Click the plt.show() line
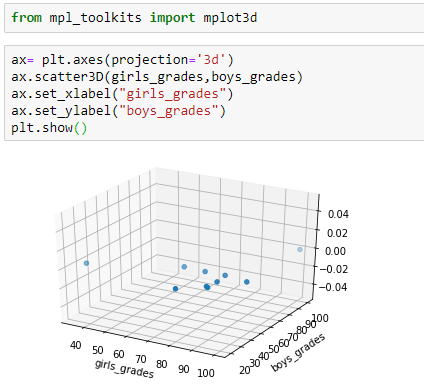This screenshot has height=388, width=424. point(49,128)
